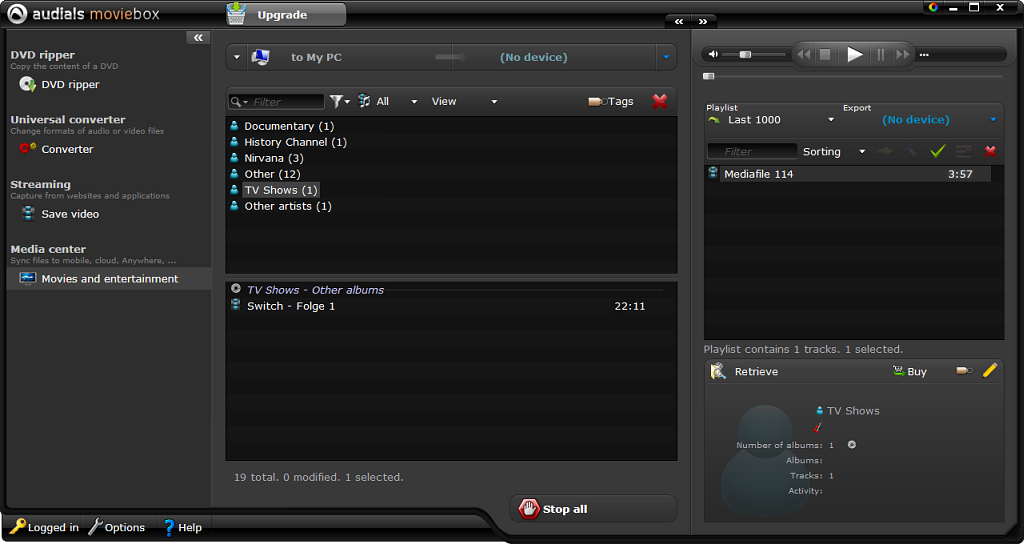Click disc icon next to Number of albums
Viewport: 1024px width, 544px height.
click(x=852, y=445)
